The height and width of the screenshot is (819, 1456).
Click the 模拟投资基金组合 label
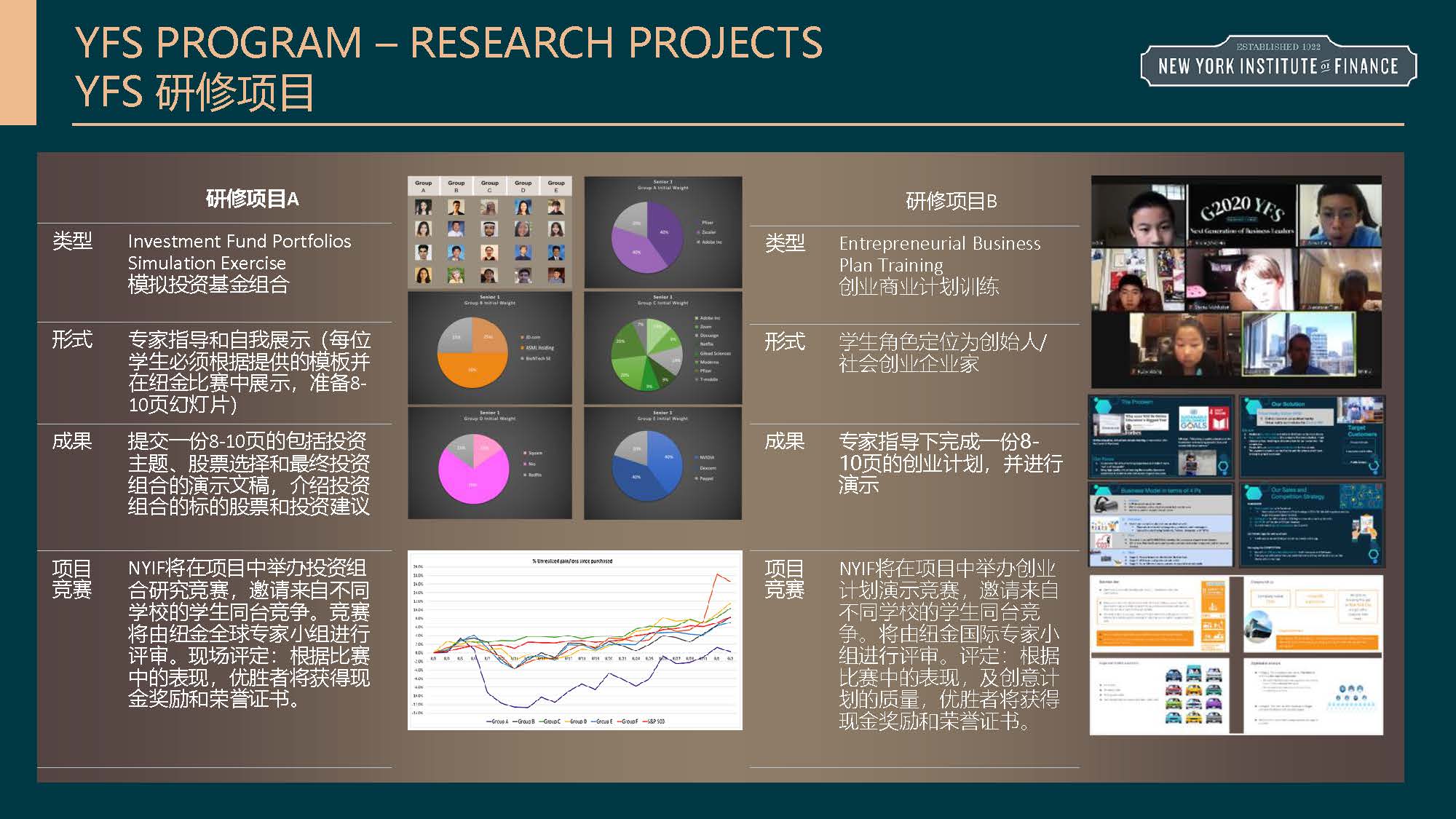coord(208,285)
